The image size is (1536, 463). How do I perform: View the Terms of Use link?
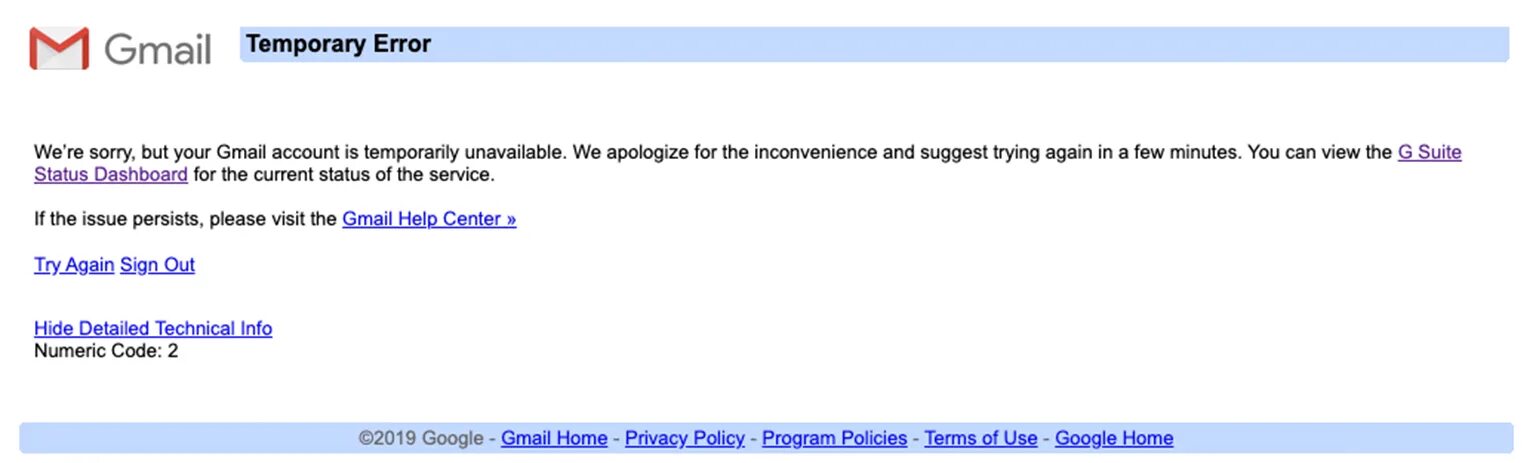980,438
